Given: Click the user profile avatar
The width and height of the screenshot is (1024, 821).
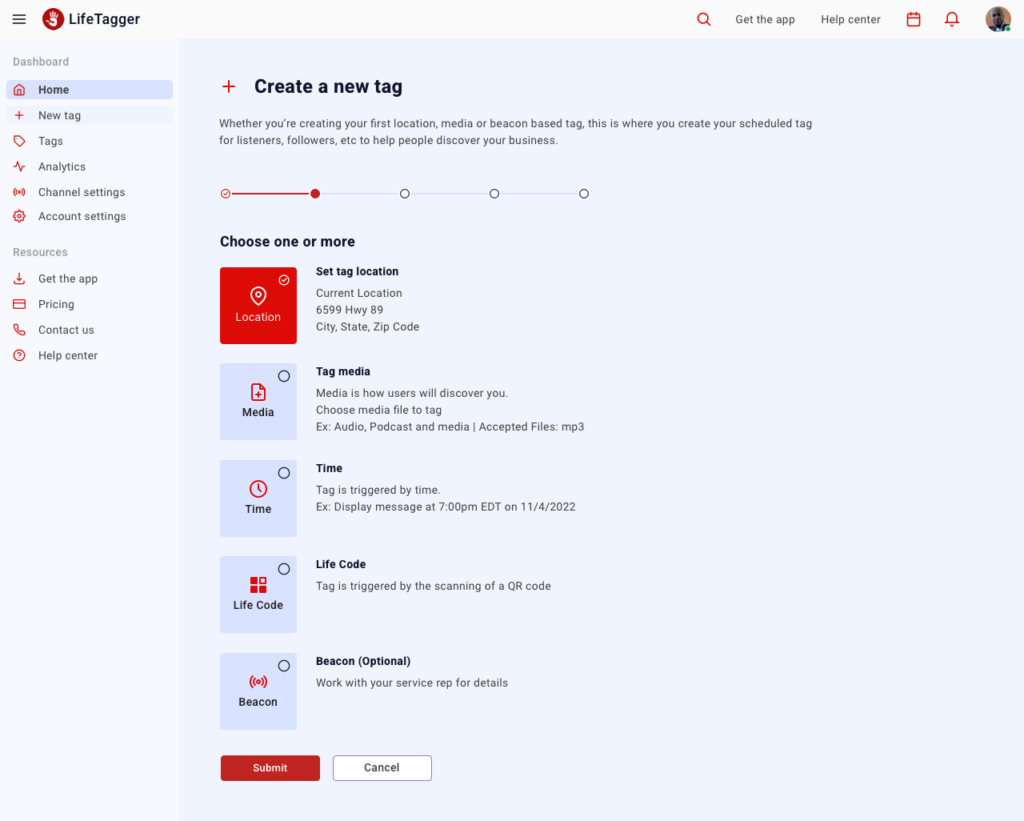Looking at the screenshot, I should click(x=998, y=19).
